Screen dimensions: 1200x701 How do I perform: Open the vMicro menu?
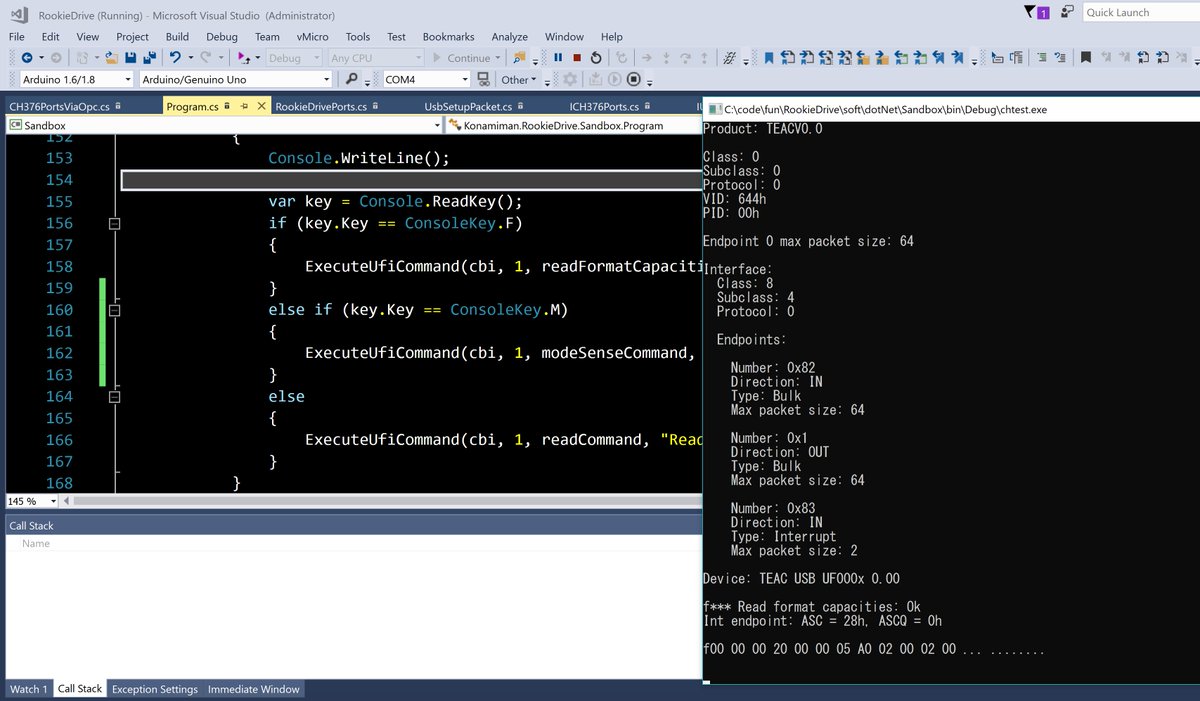(313, 37)
